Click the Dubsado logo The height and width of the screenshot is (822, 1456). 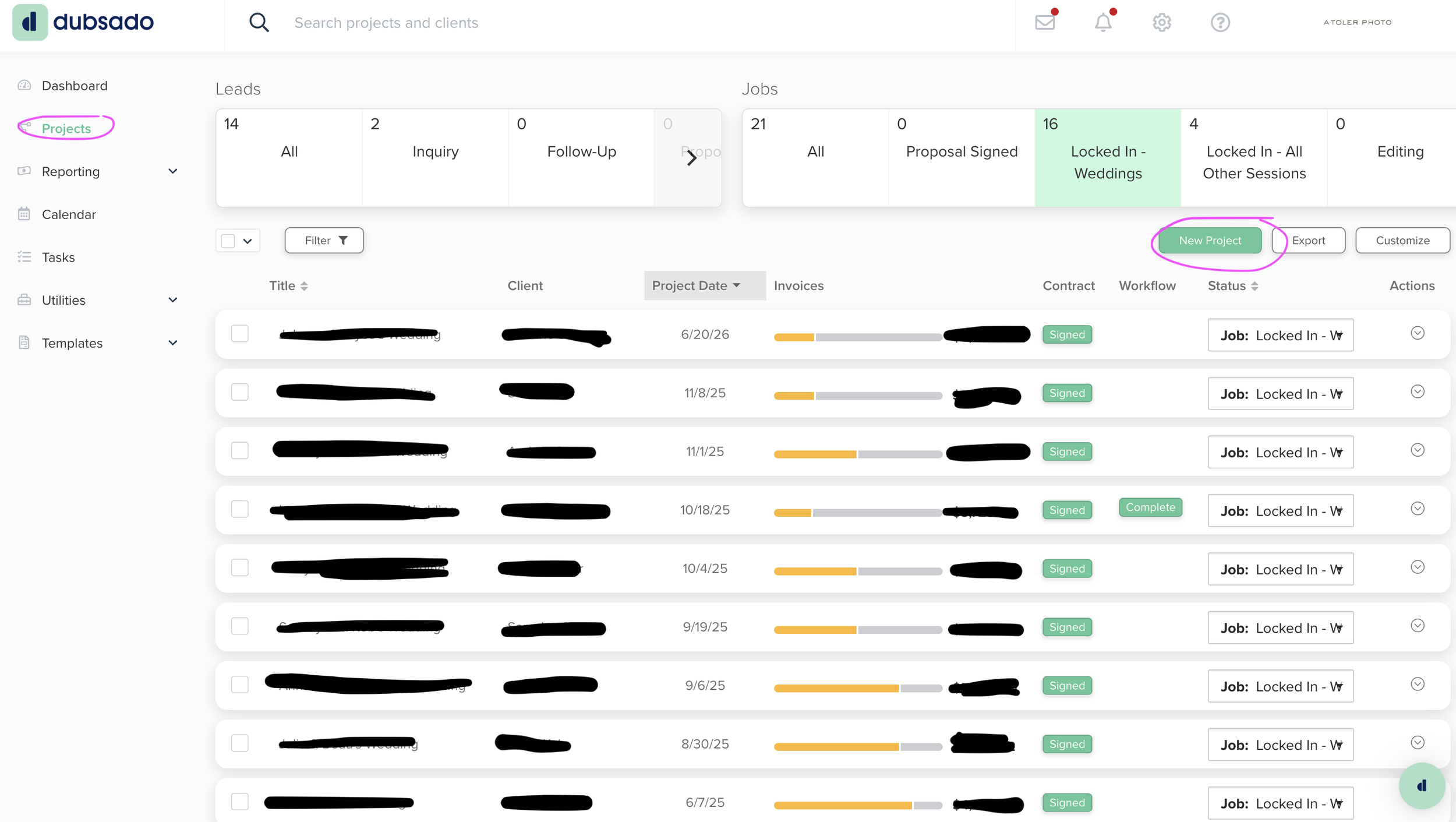coord(83,22)
